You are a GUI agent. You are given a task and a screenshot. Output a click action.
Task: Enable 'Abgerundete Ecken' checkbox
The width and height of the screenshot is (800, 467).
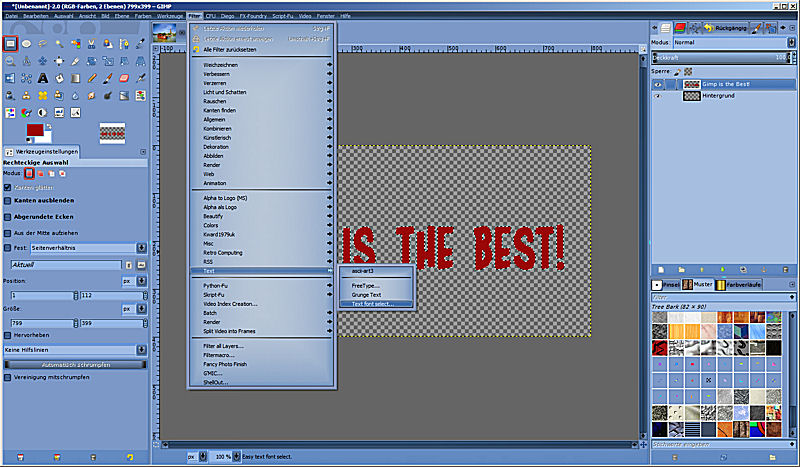click(8, 217)
